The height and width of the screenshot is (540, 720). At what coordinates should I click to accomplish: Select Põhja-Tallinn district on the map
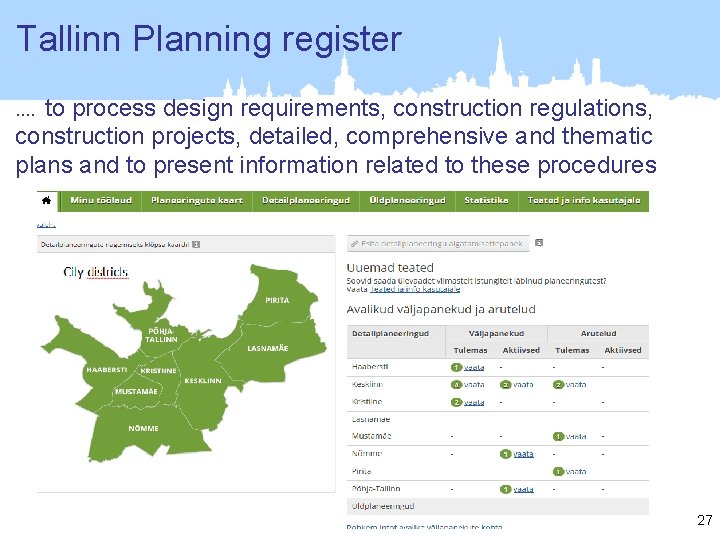(161, 335)
